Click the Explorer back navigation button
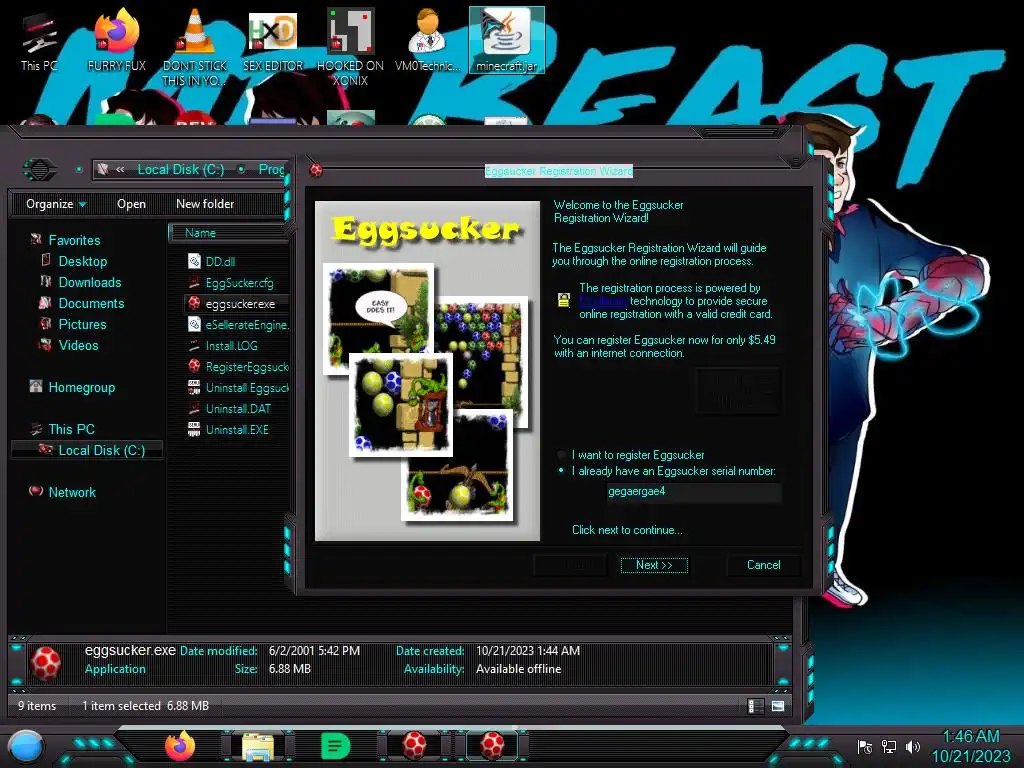 [x=40, y=170]
